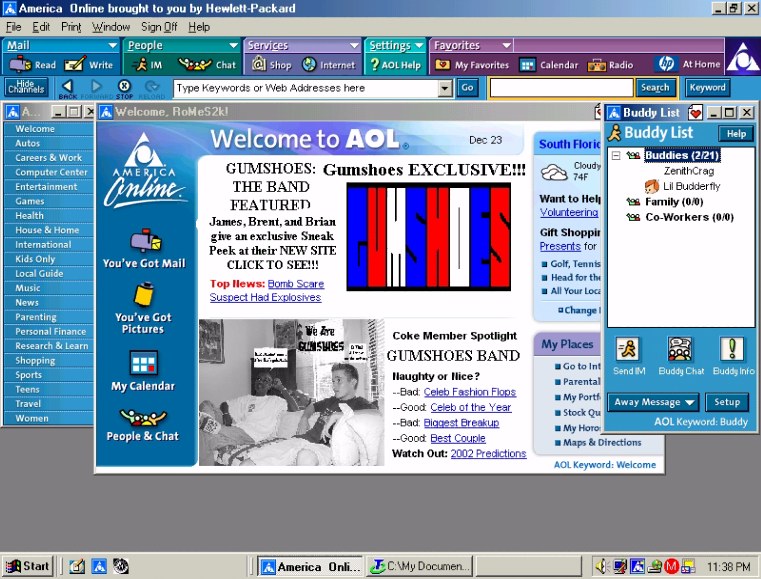
Task: Open Setup in Buddy List
Action: pos(727,402)
